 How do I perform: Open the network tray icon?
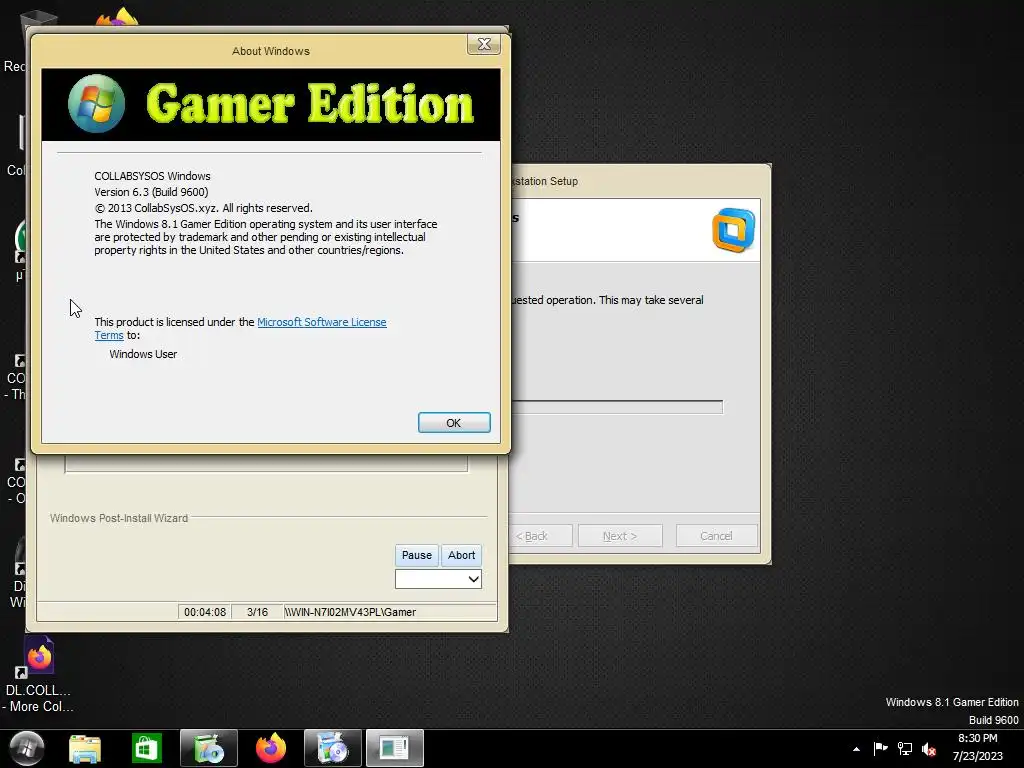(904, 748)
